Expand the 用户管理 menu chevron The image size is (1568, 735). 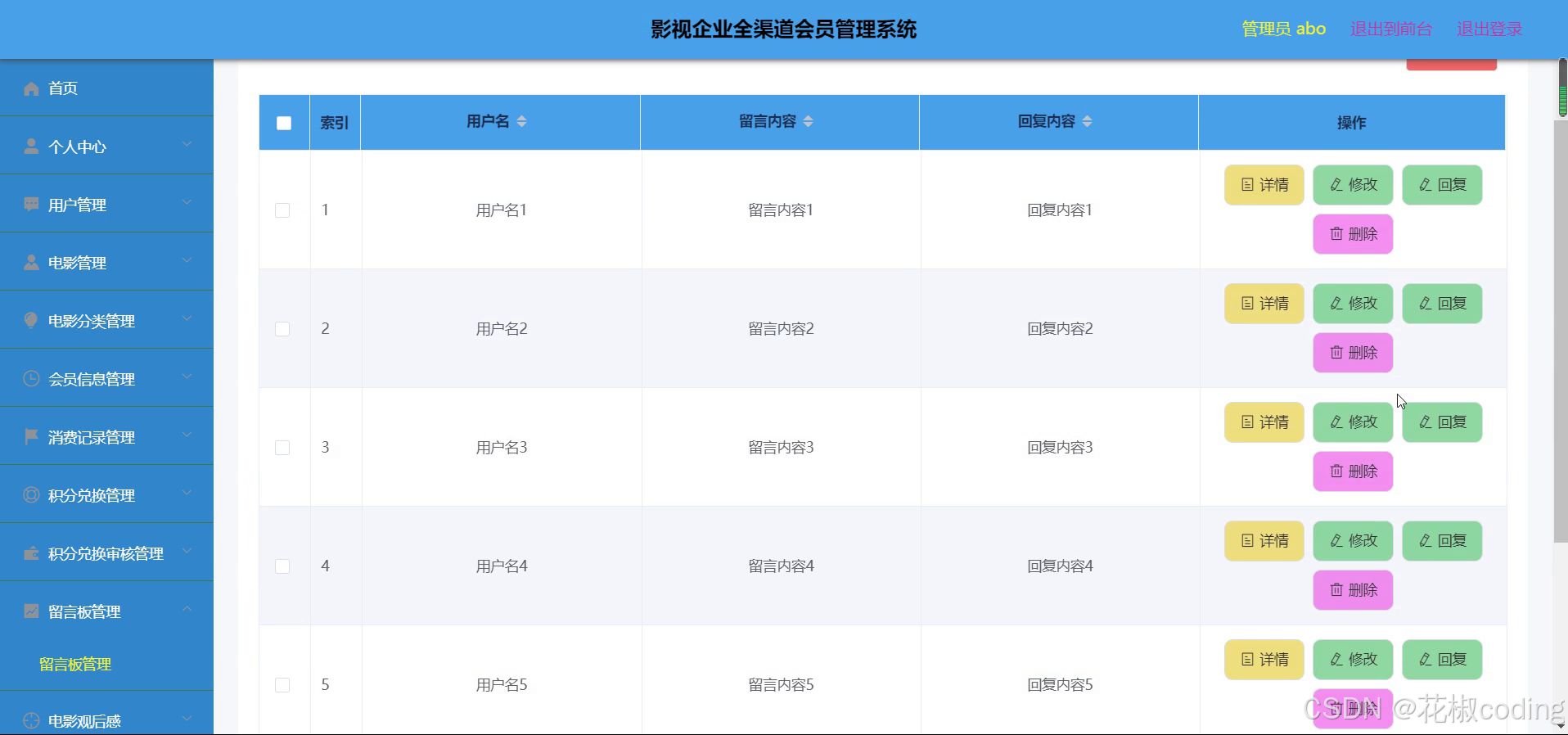(x=187, y=202)
